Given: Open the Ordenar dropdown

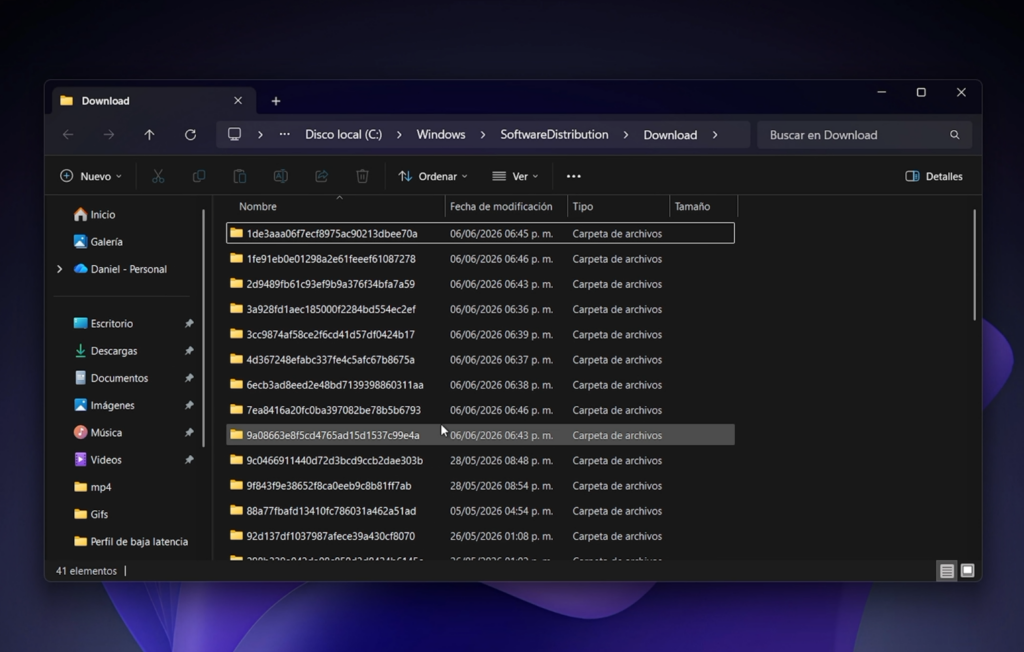Looking at the screenshot, I should [x=433, y=176].
